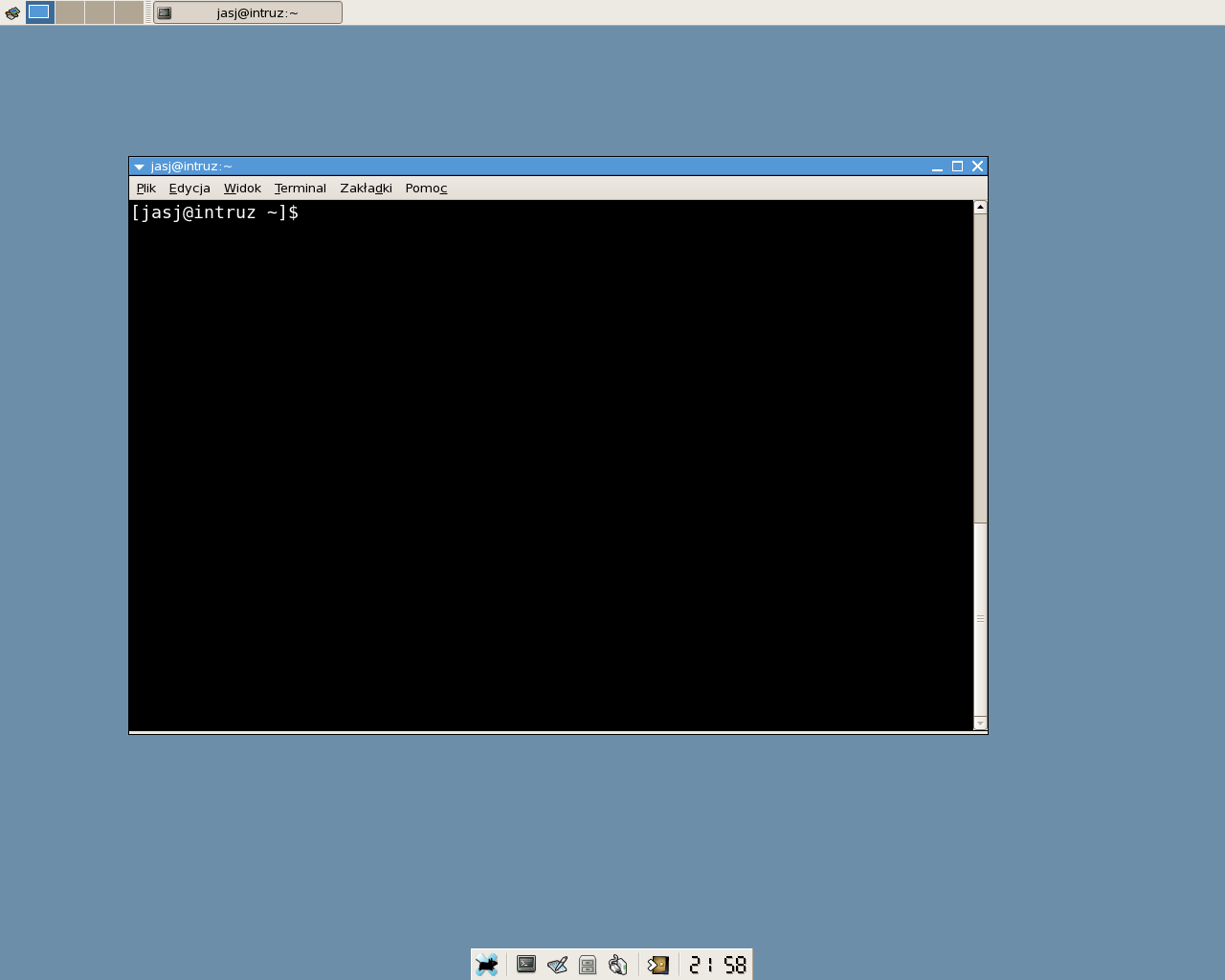Click the logout door icon
This screenshot has width=1225, height=980.
[x=658, y=965]
